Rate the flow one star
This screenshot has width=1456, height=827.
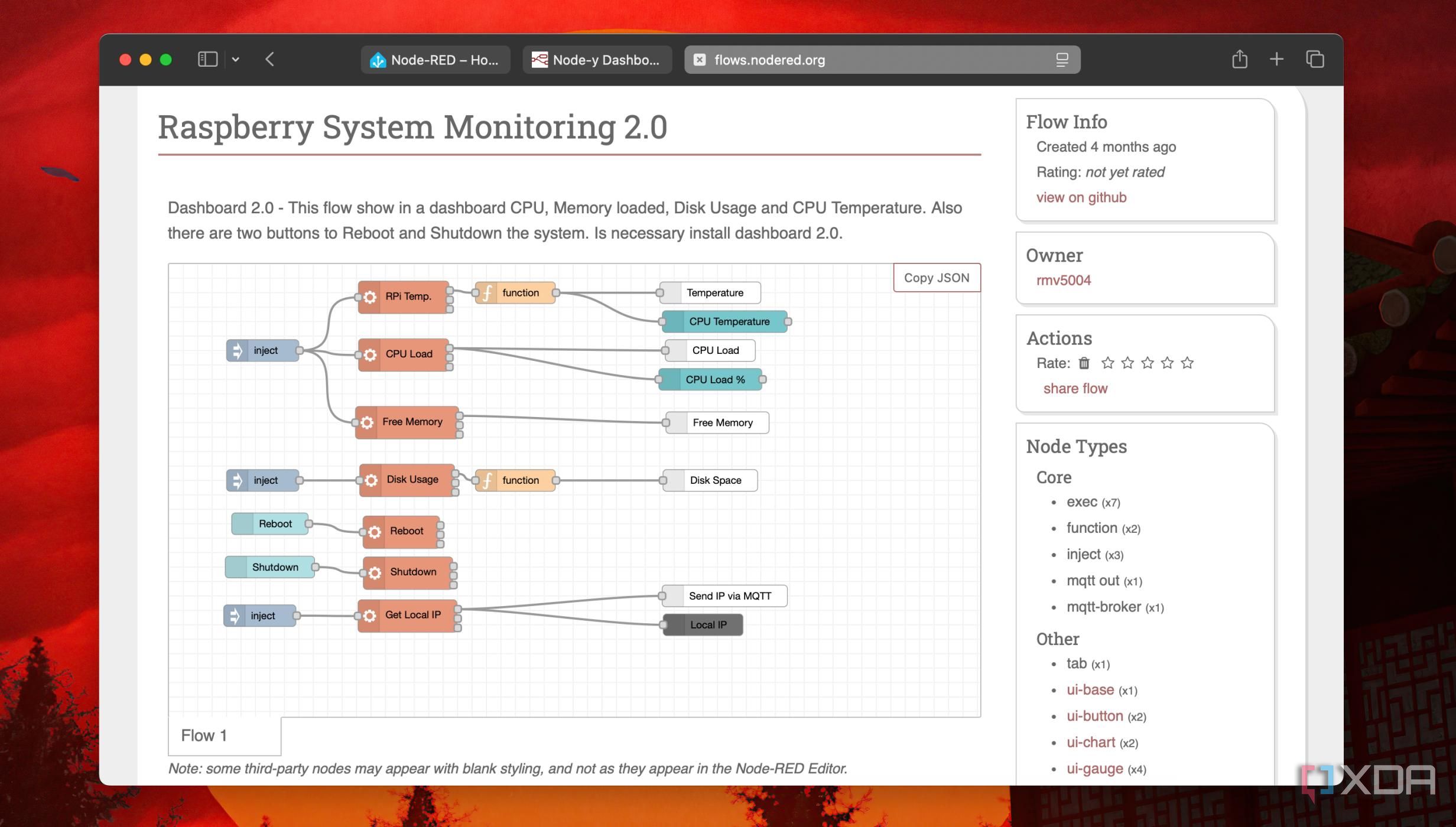click(1108, 363)
